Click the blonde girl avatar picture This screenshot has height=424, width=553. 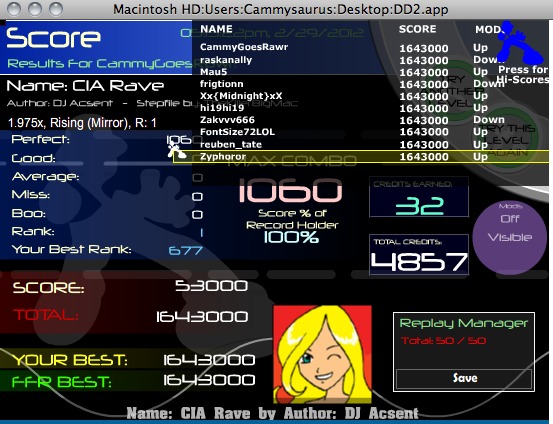coord(322,355)
